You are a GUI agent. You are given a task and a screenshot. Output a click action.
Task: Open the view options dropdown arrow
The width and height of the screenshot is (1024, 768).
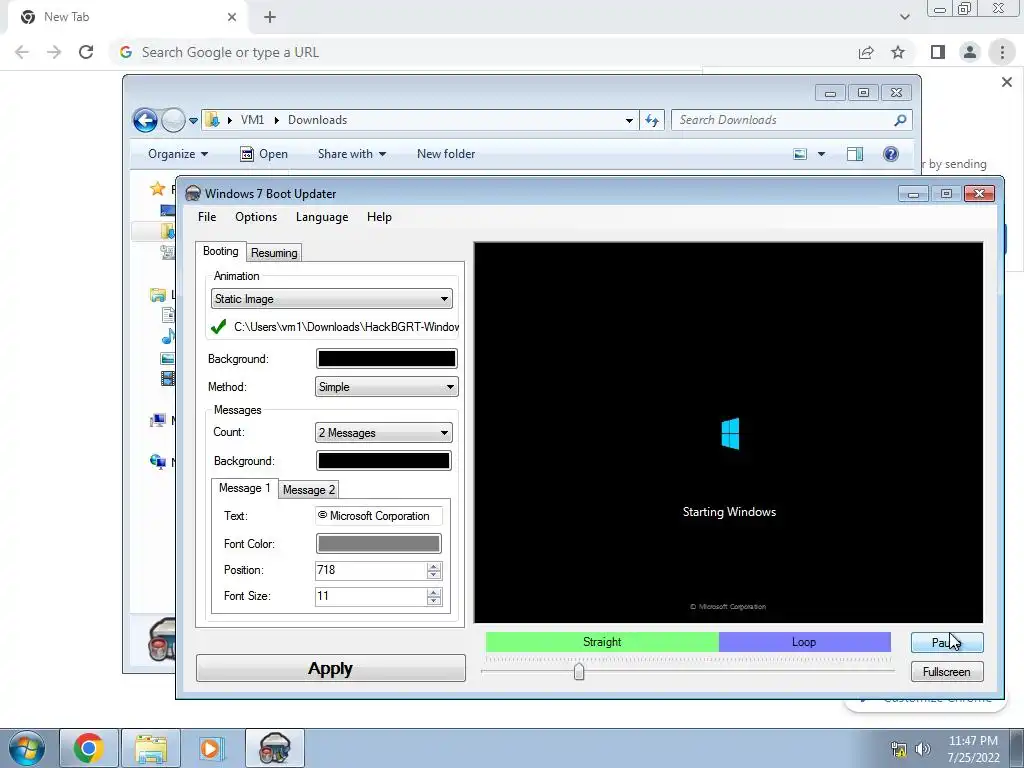[x=822, y=154]
